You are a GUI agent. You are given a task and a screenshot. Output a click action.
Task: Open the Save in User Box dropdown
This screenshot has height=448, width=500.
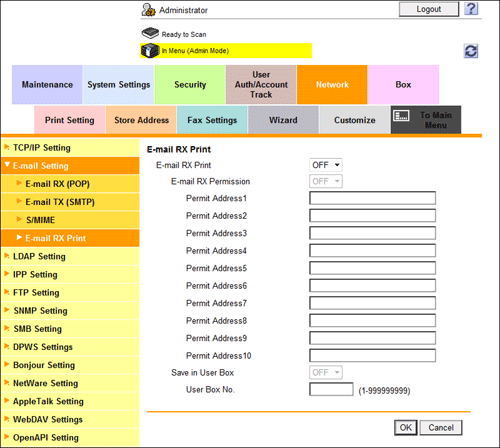pyautogui.click(x=326, y=372)
